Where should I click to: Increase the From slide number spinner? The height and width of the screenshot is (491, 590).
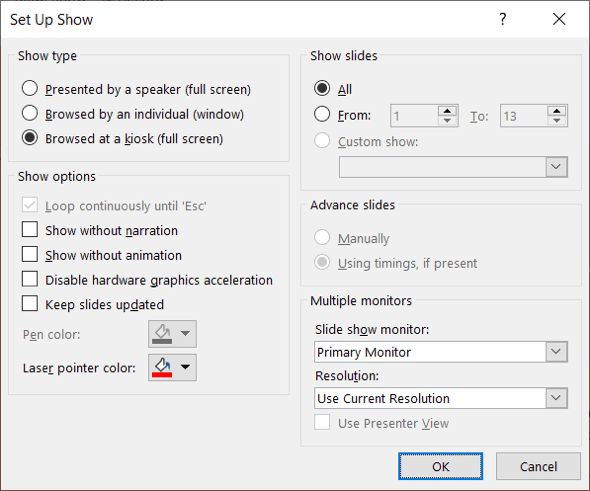point(447,111)
